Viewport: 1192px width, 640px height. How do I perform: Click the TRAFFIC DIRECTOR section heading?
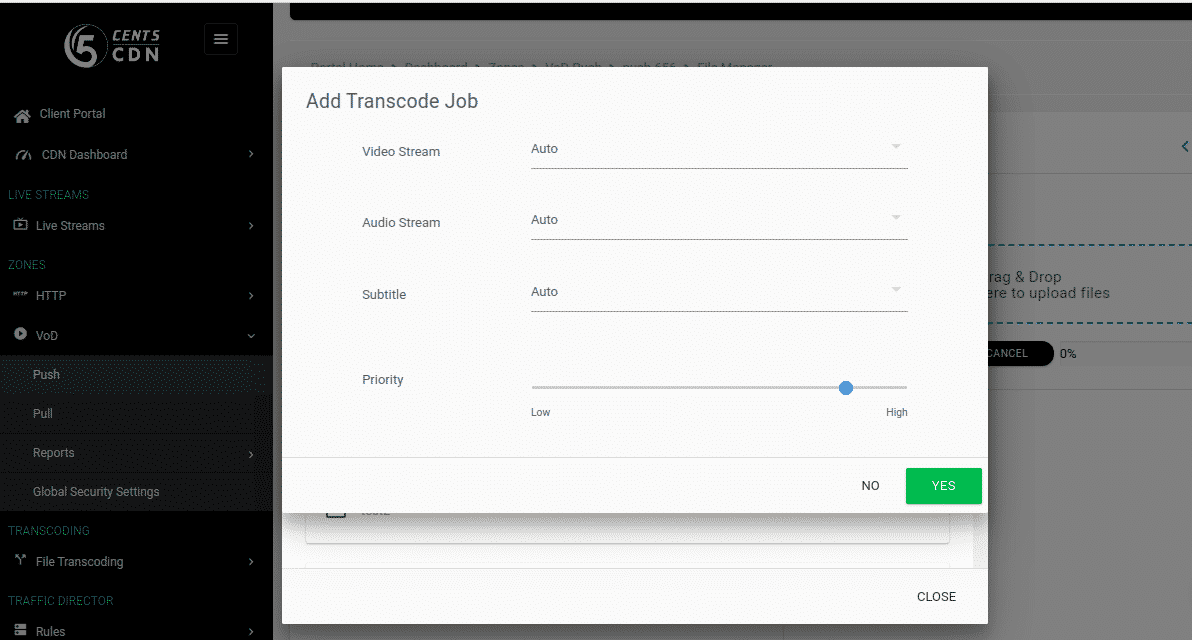click(61, 600)
